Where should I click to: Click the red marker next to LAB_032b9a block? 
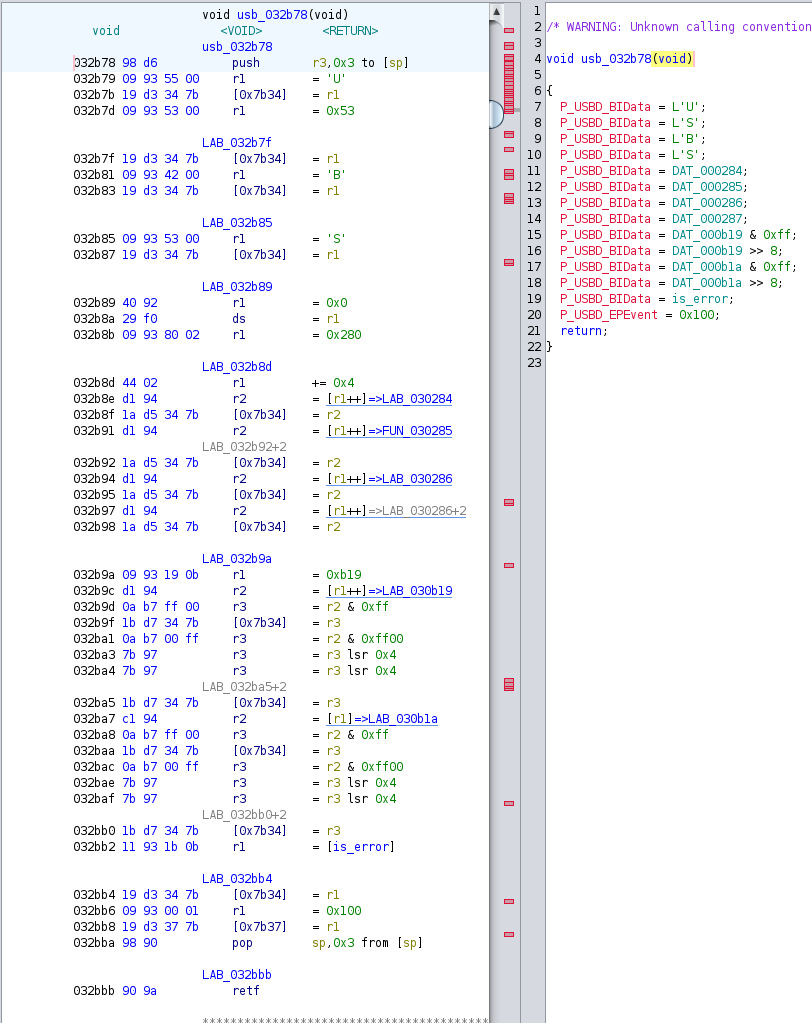click(x=510, y=566)
